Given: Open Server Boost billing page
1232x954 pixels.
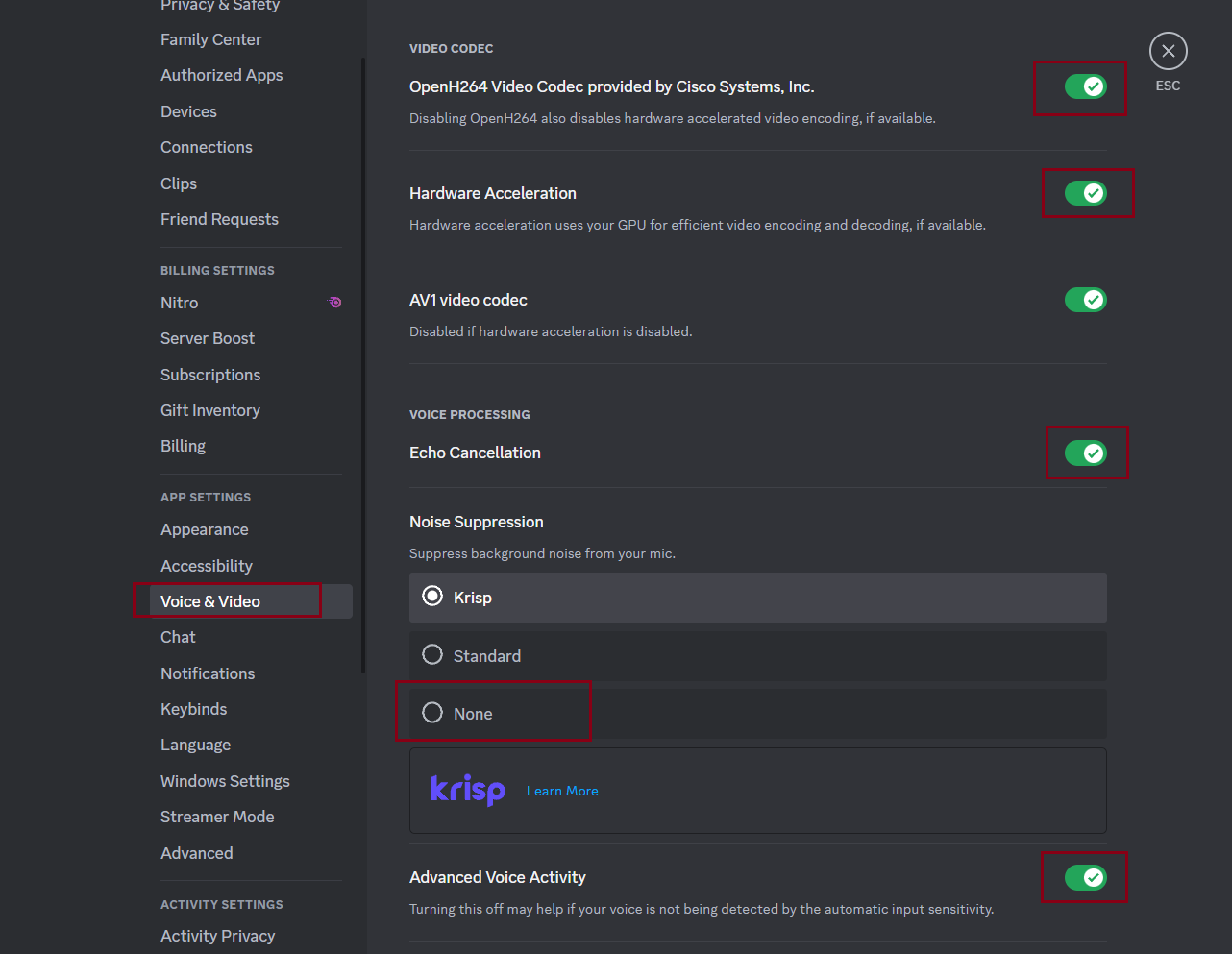Looking at the screenshot, I should 207,338.
